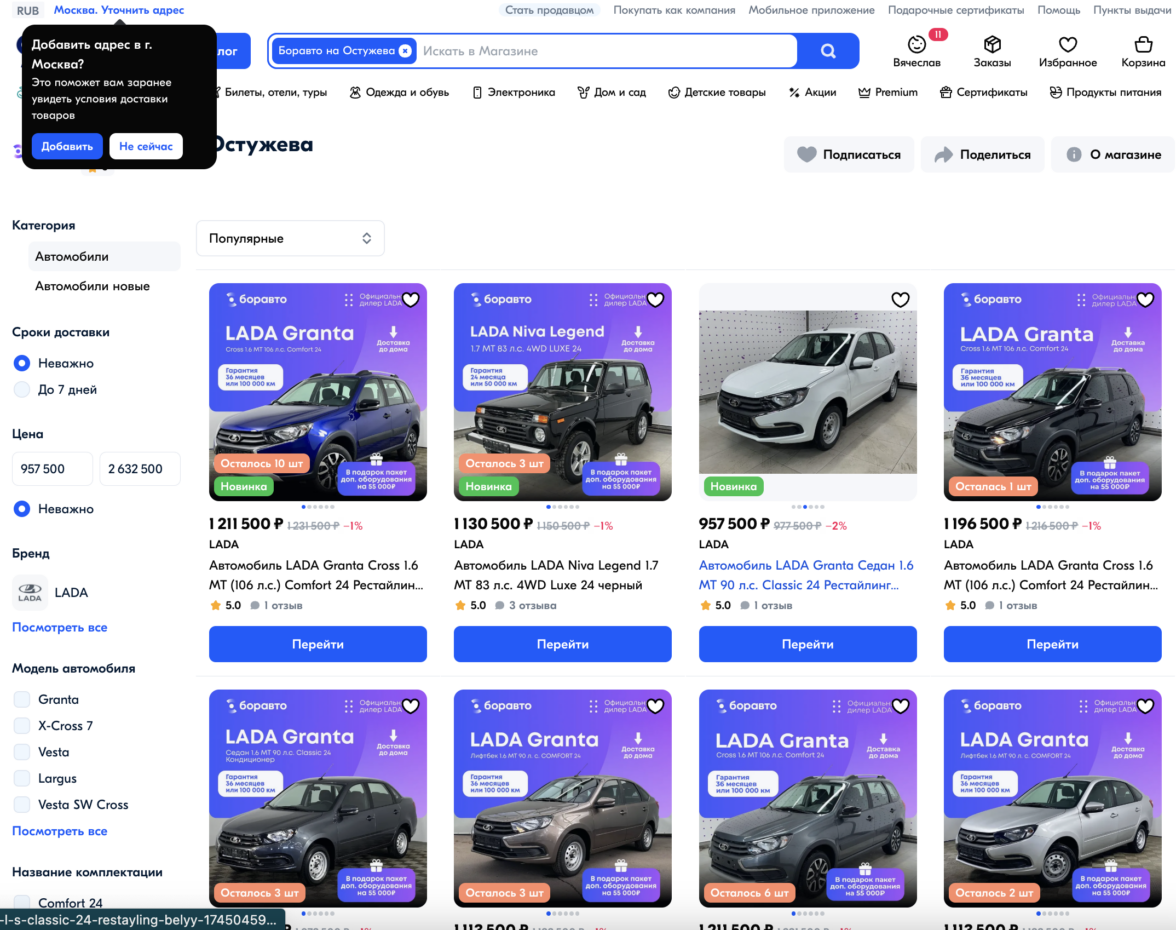1176x930 pixels.
Task: Remove the Боравто на Остужева search chip
Action: pos(405,51)
